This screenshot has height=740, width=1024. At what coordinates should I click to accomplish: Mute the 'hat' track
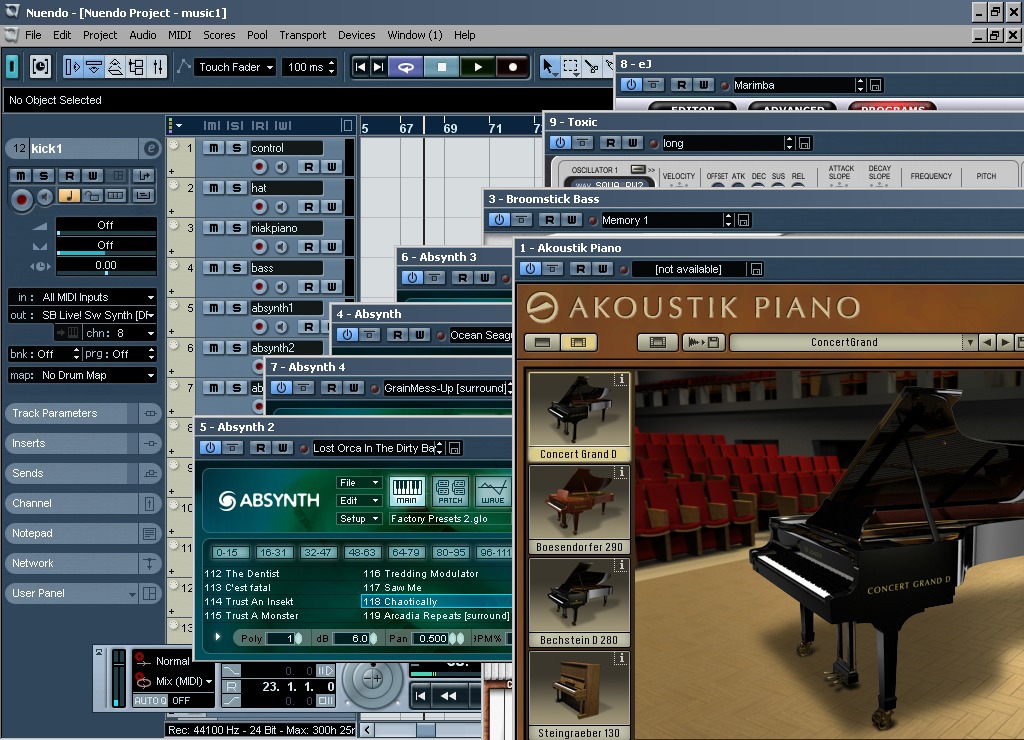click(x=214, y=188)
